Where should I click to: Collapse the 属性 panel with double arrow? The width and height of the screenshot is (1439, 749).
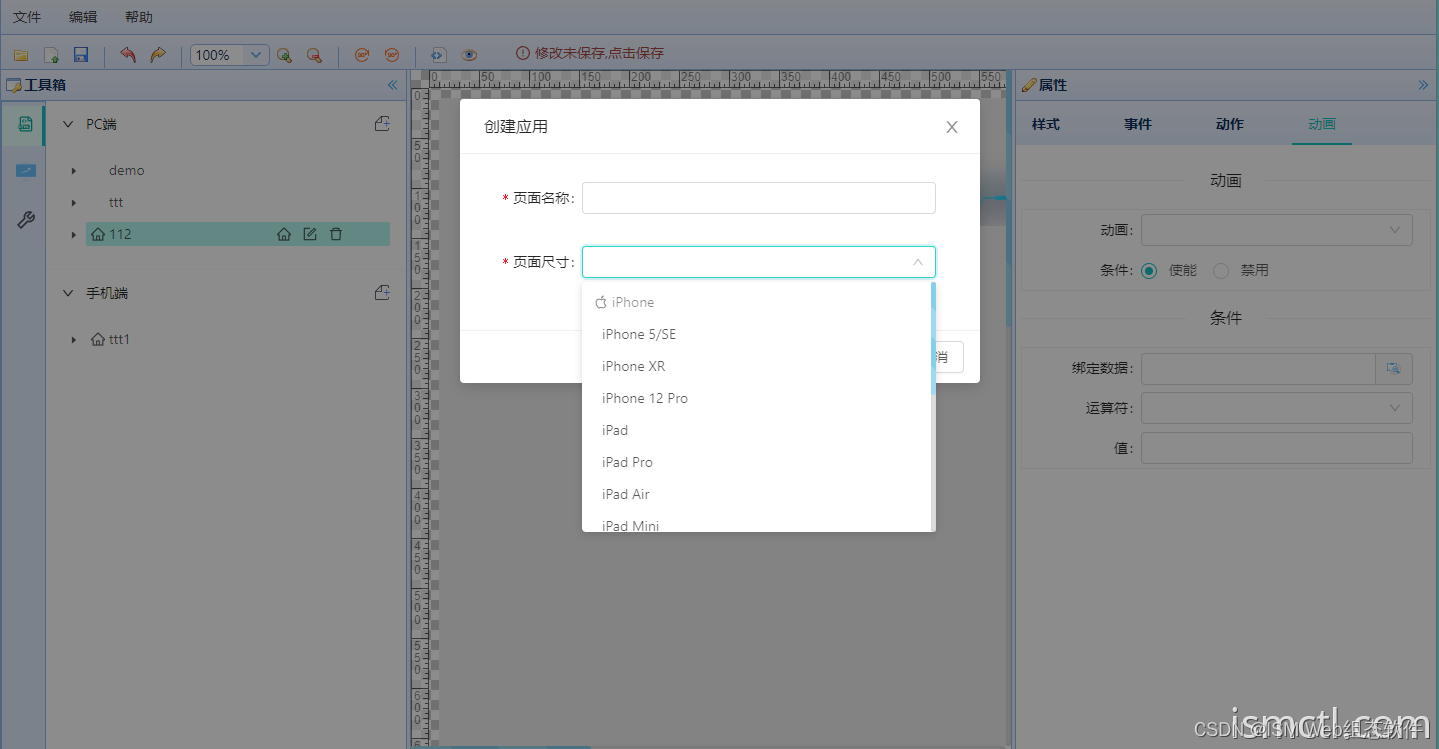(1423, 85)
